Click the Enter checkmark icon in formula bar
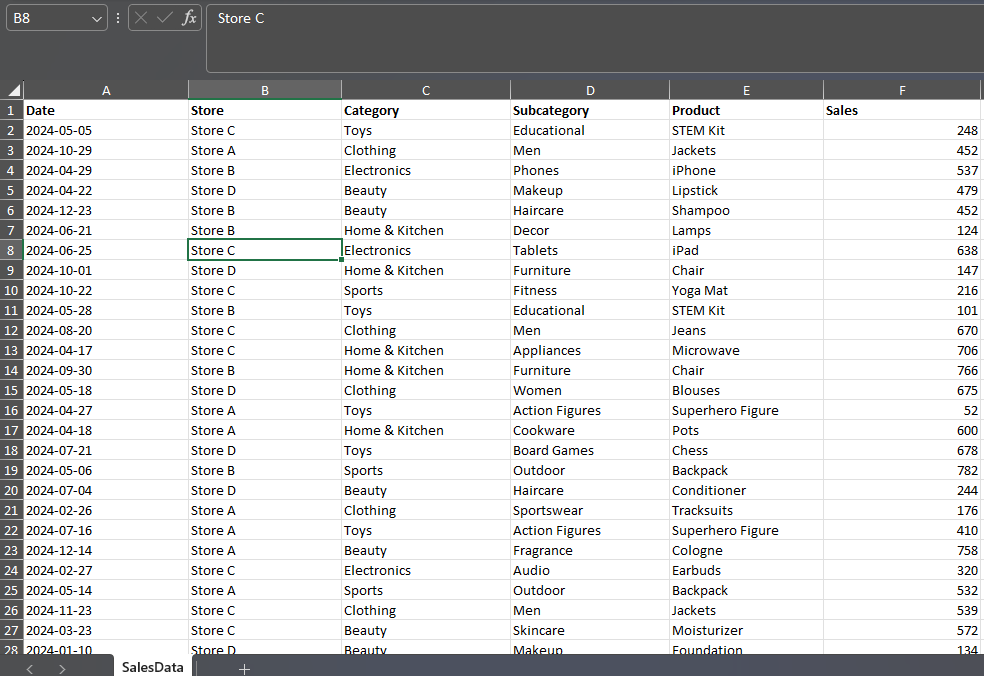Screen dimensions: 984x676 coord(165,18)
